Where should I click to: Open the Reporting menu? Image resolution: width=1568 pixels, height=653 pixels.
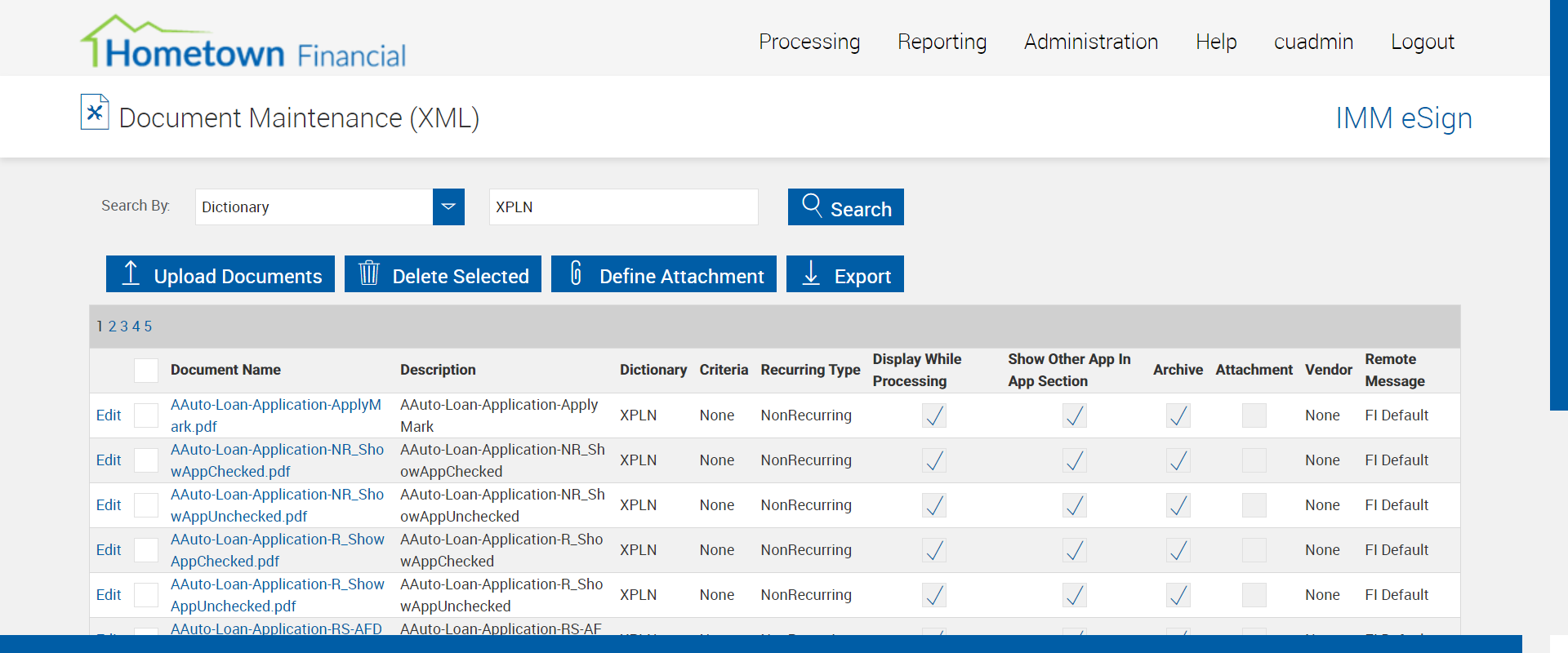tap(942, 42)
